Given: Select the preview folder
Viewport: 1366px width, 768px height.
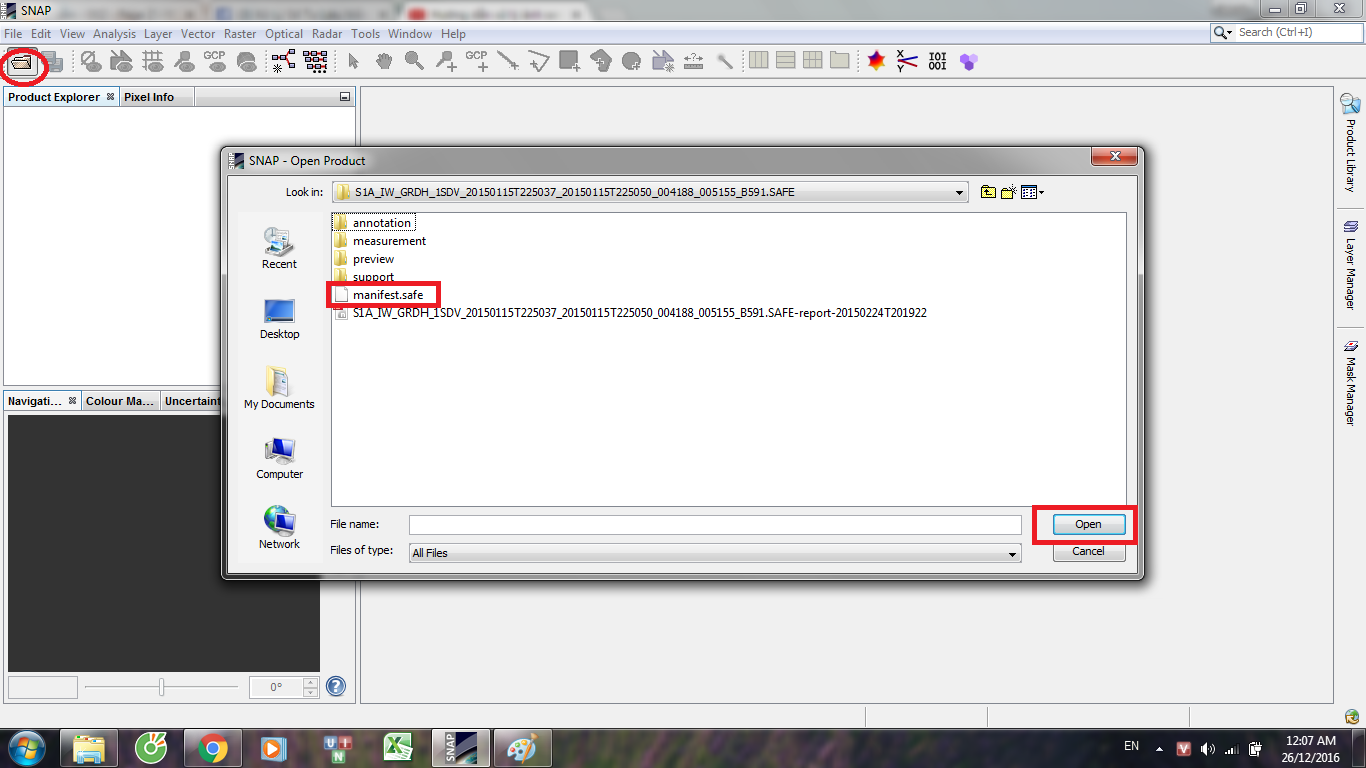Looking at the screenshot, I should pos(365,259).
